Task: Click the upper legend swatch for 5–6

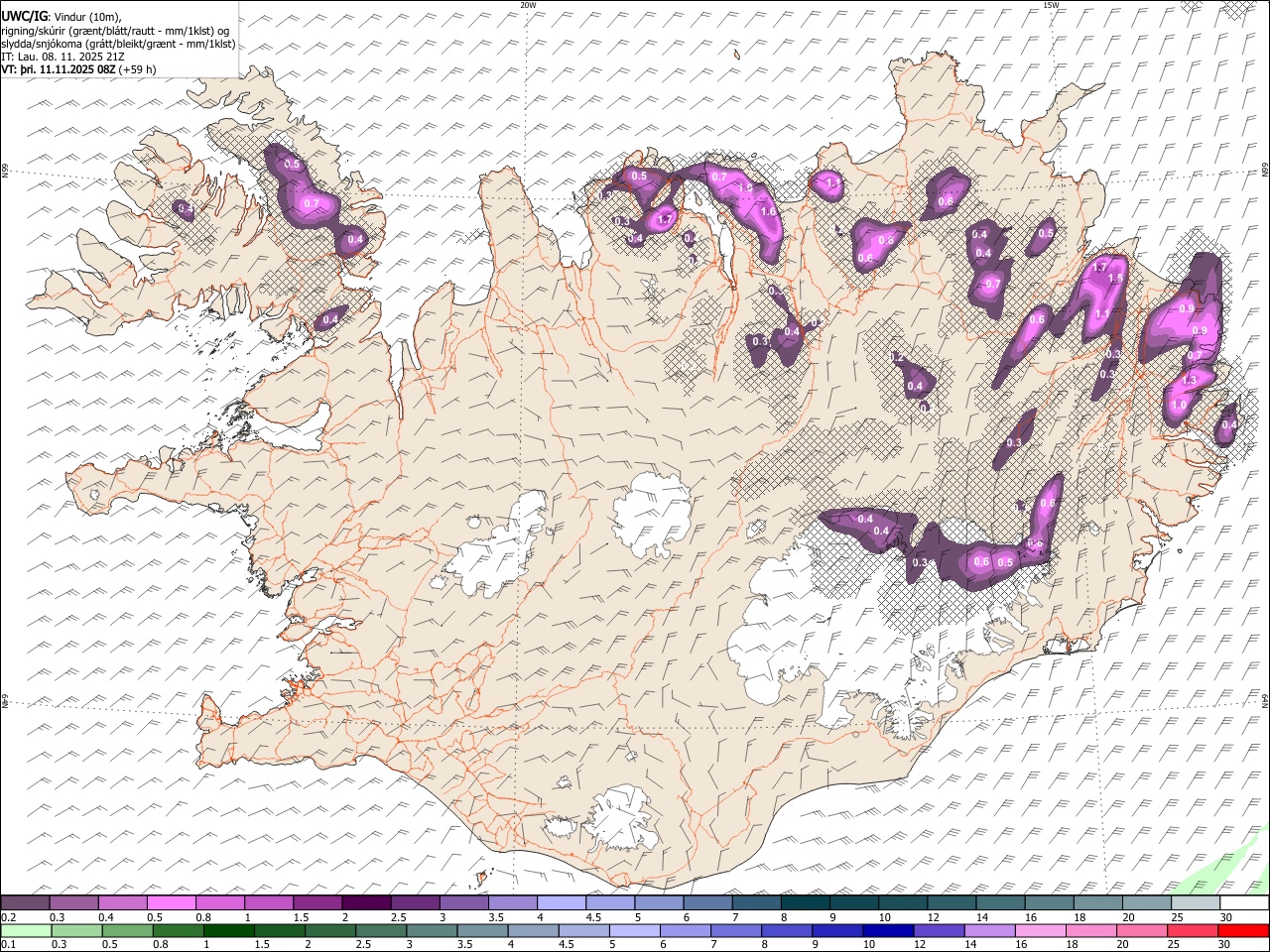Action: tap(659, 902)
